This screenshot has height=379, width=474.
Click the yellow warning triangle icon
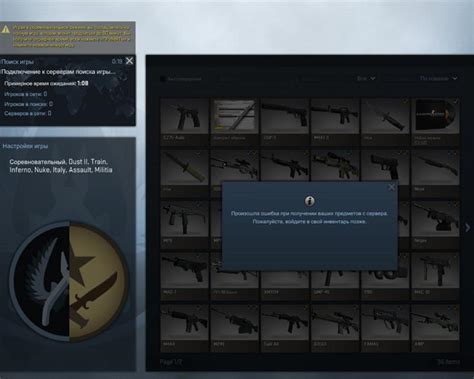5,29
